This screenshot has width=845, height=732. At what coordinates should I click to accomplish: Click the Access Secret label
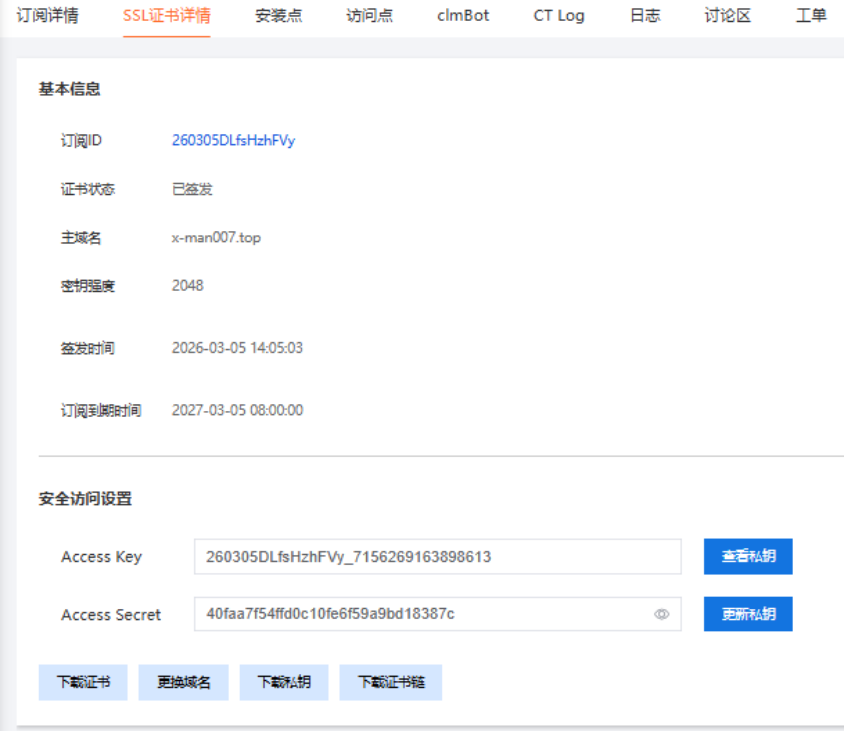point(111,614)
